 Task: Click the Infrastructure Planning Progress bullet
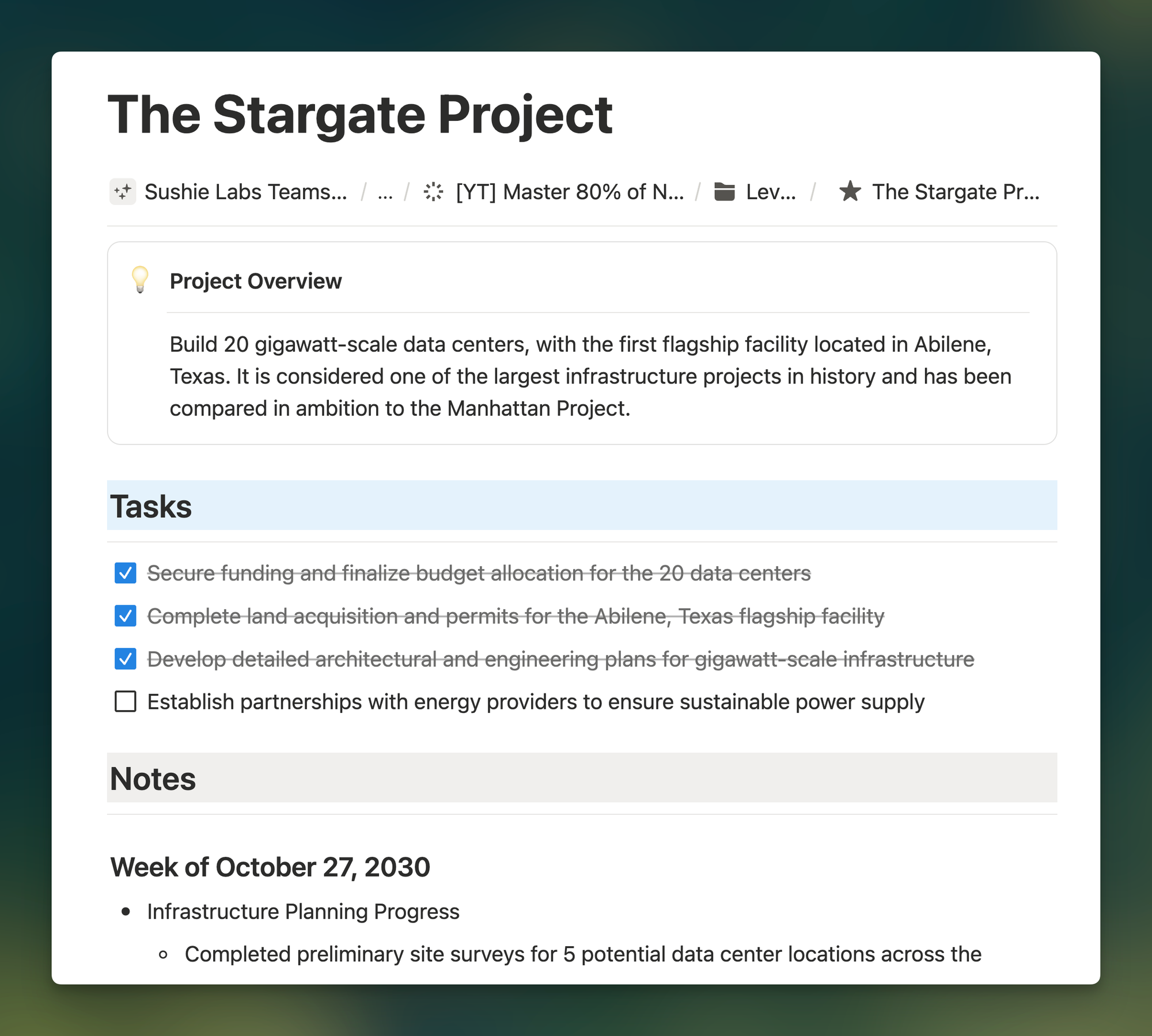tap(303, 912)
